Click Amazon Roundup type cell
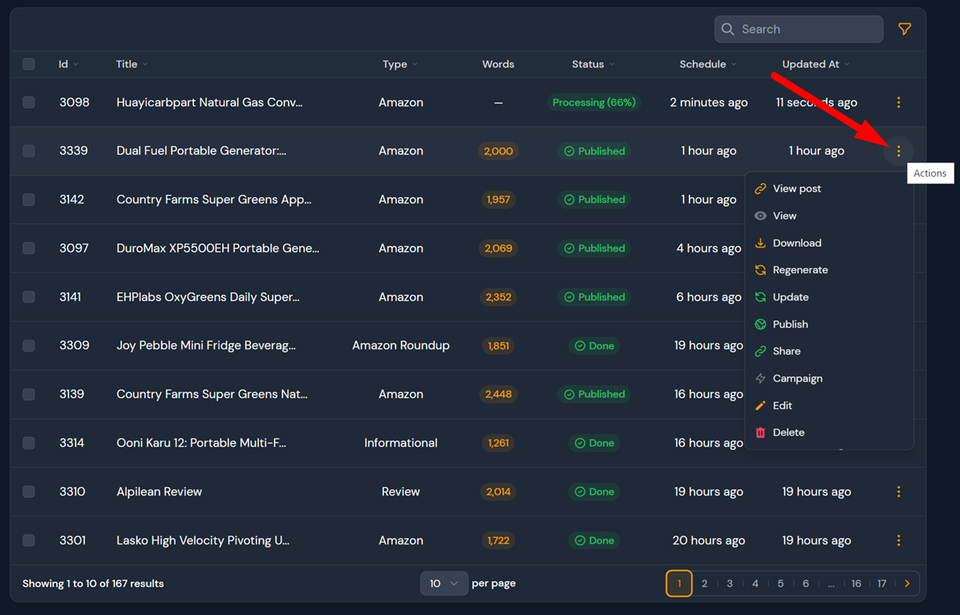The width and height of the screenshot is (960, 615). click(x=400, y=345)
